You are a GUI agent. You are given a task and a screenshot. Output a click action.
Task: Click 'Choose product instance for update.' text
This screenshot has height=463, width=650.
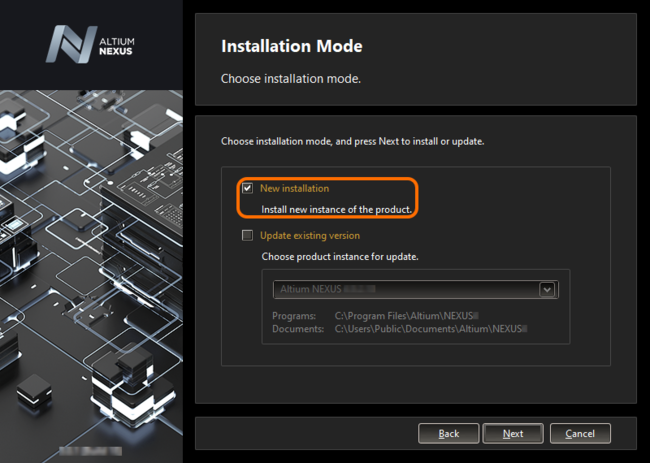coord(340,257)
